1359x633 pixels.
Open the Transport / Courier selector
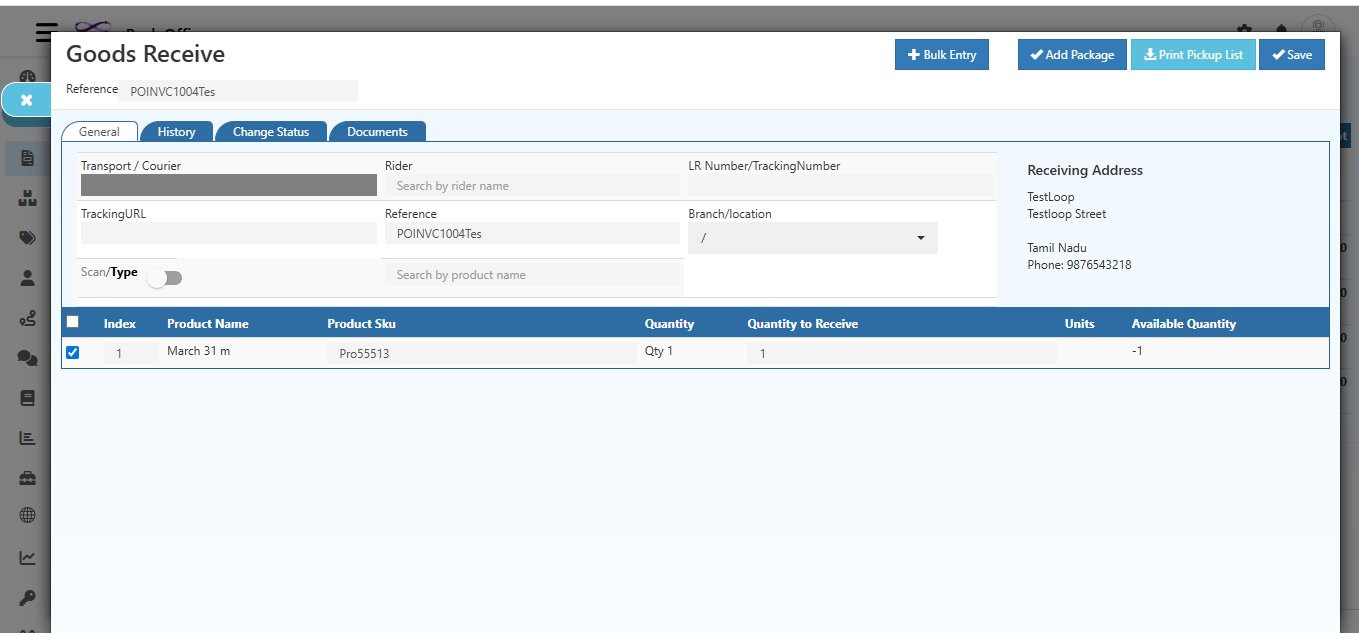point(228,185)
